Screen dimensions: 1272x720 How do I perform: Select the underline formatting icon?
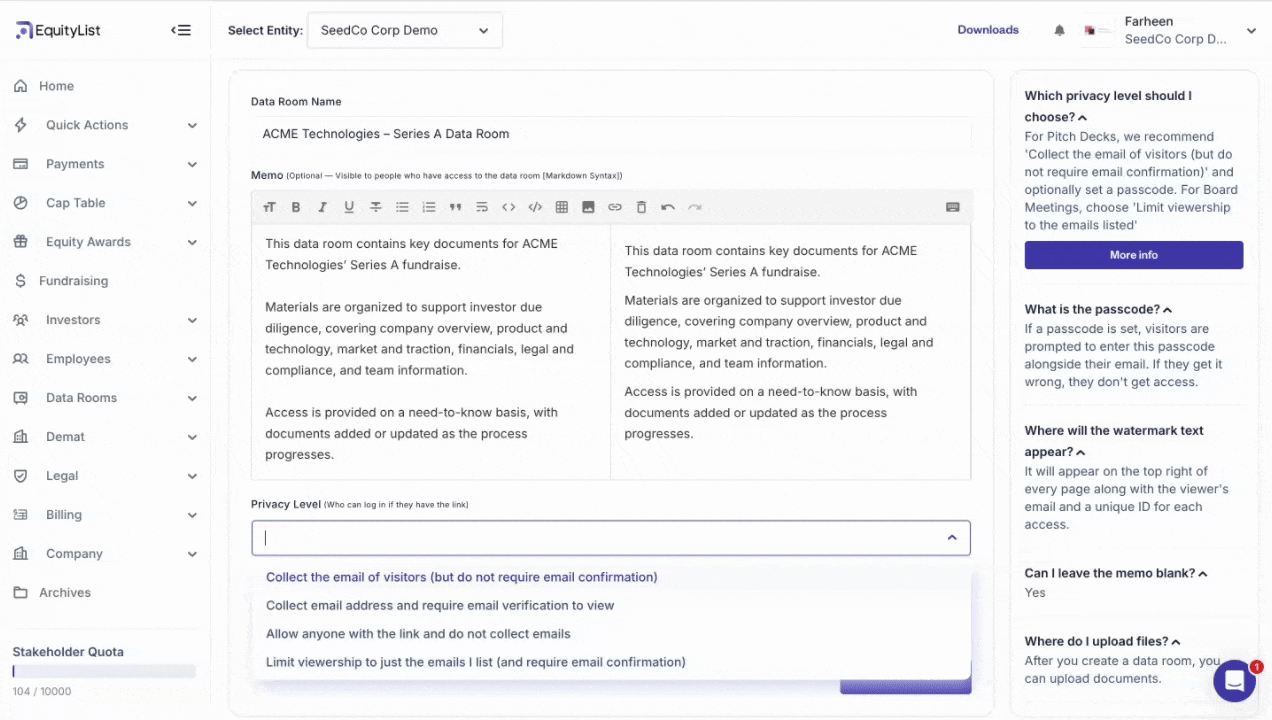(348, 207)
